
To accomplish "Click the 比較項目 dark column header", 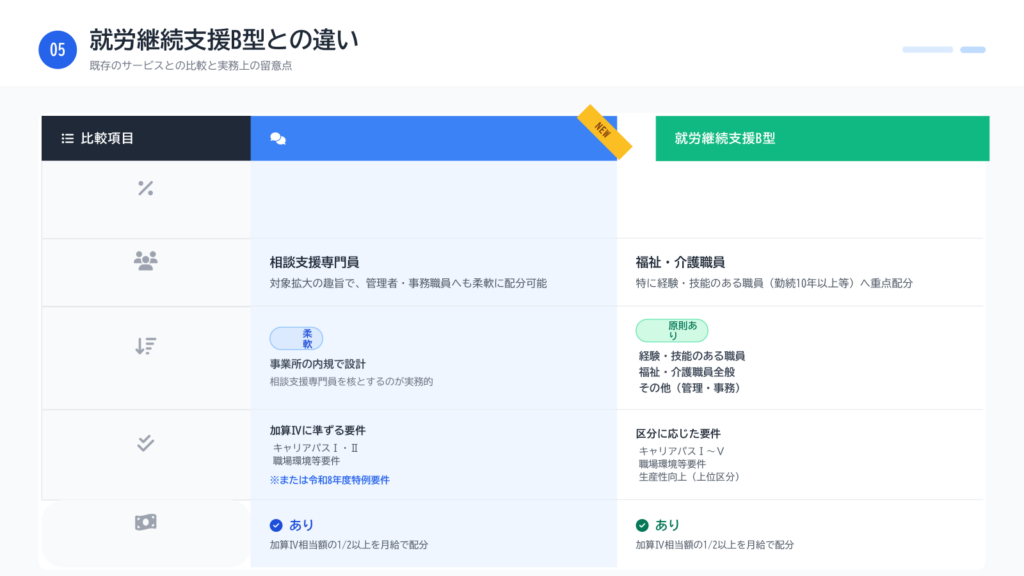I will coord(146,138).
